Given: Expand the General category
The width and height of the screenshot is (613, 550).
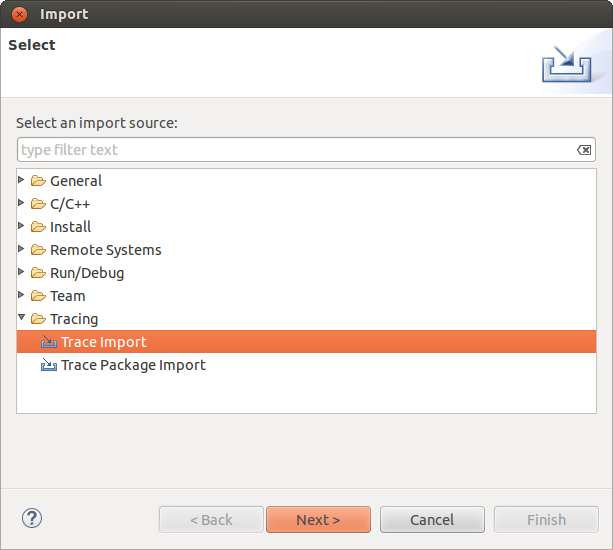Looking at the screenshot, I should click(22, 180).
